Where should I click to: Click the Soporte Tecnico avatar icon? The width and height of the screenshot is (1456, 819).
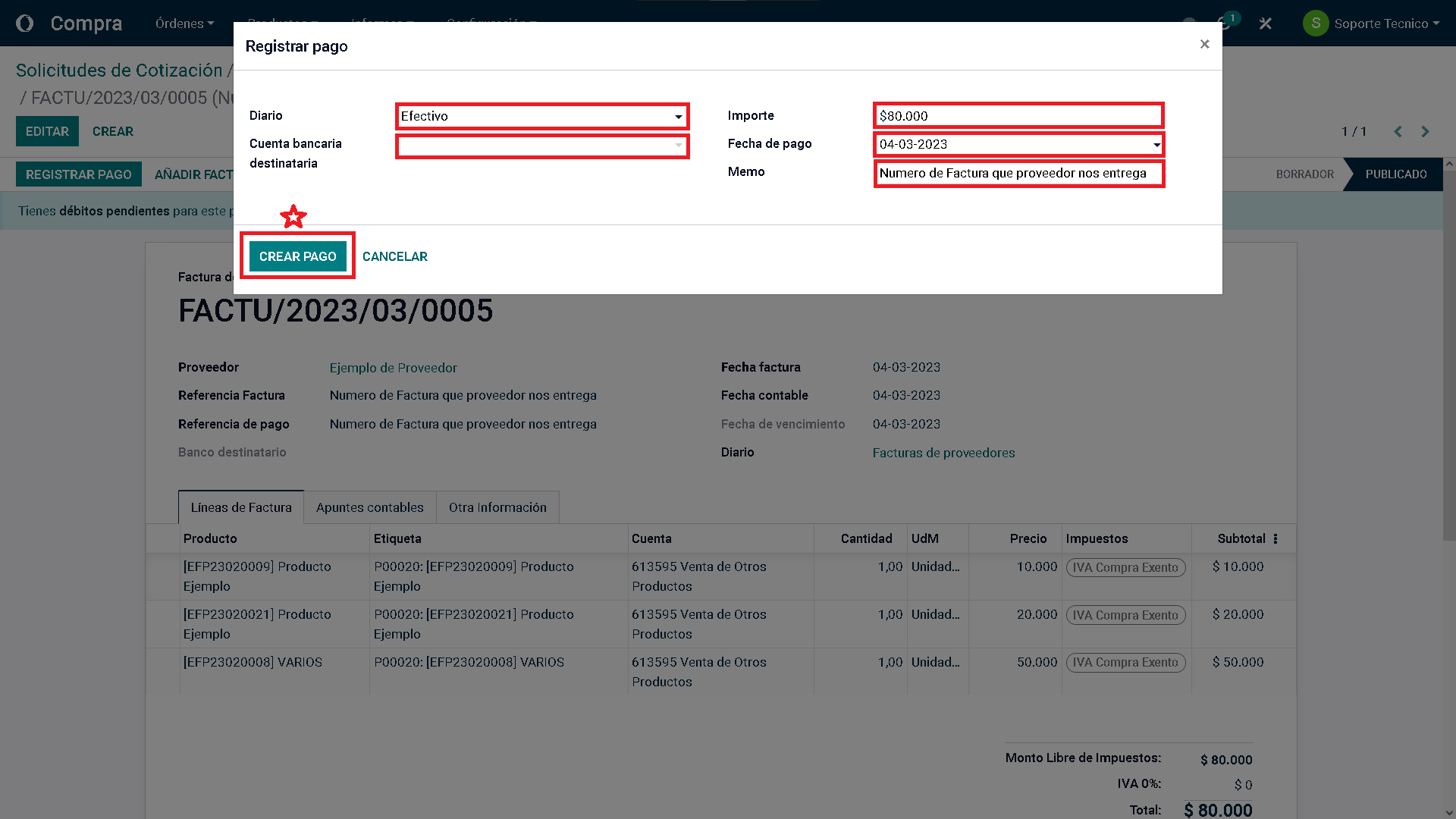coord(1316,24)
